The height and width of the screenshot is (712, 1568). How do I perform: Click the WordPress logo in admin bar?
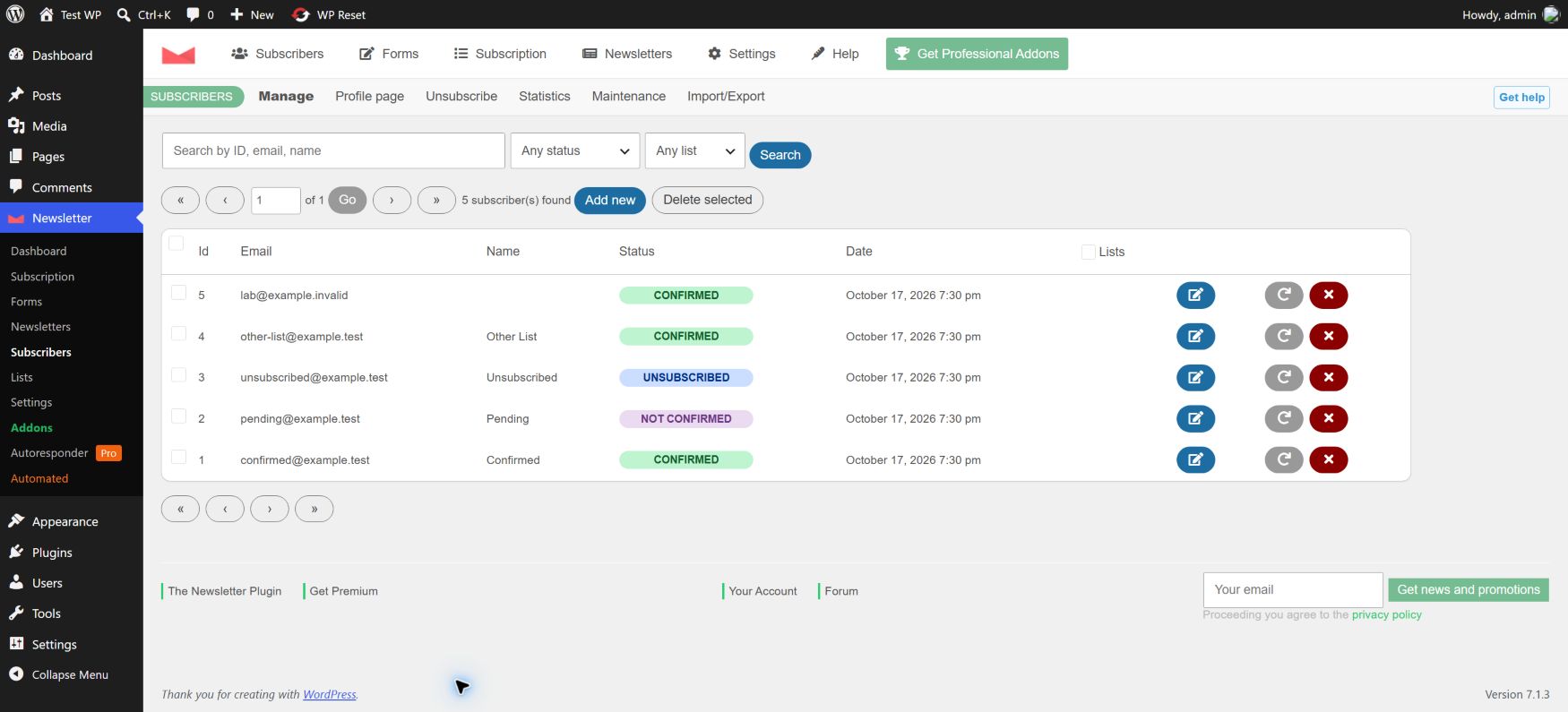(x=15, y=14)
